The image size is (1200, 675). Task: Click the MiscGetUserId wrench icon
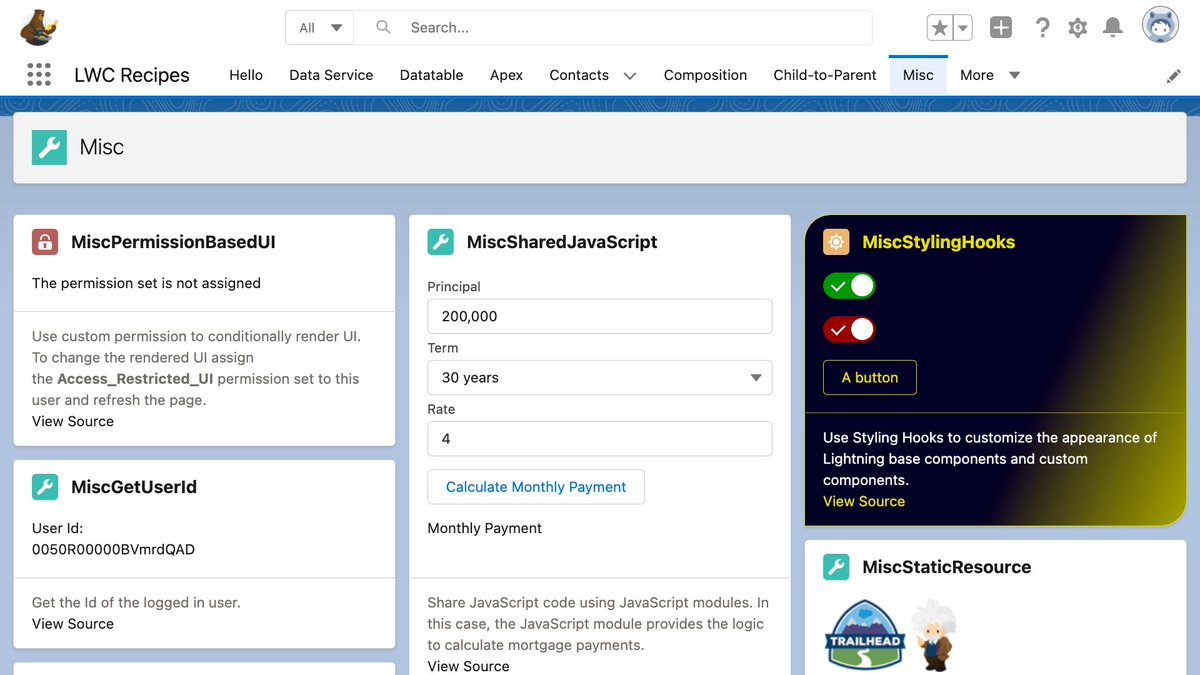coord(45,487)
